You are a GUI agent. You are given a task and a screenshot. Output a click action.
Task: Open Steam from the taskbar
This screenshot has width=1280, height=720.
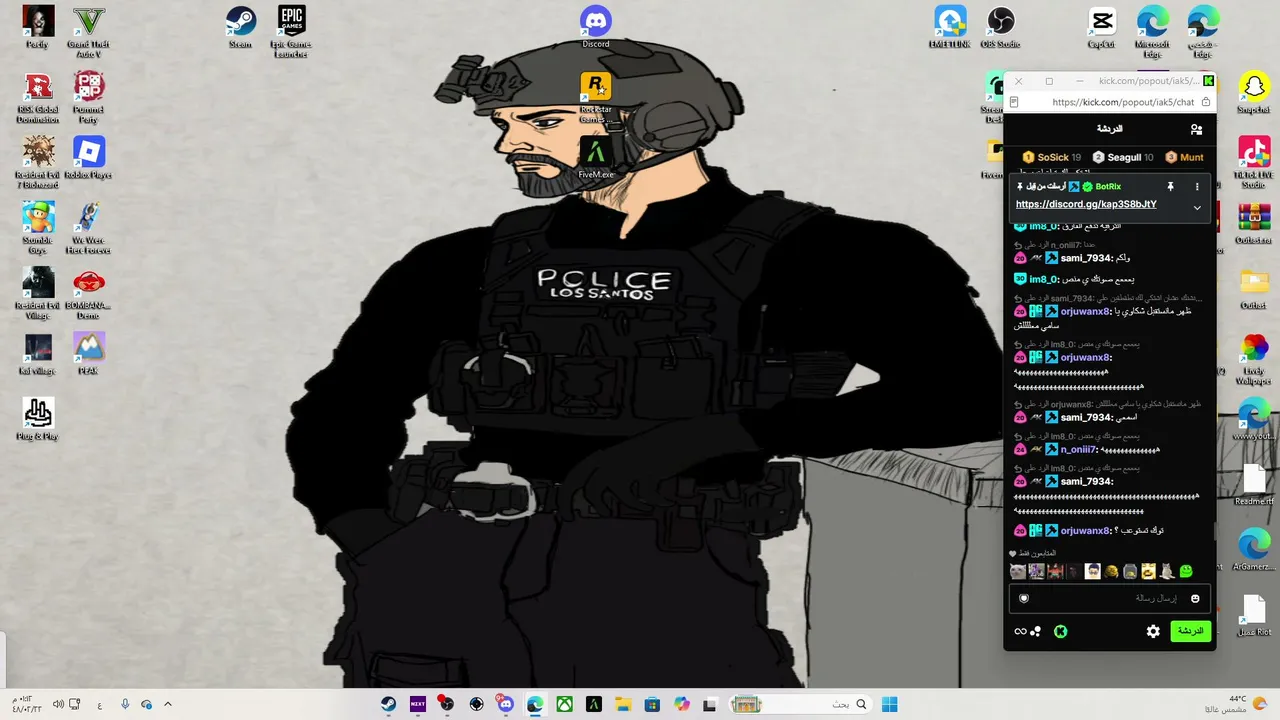[x=388, y=704]
